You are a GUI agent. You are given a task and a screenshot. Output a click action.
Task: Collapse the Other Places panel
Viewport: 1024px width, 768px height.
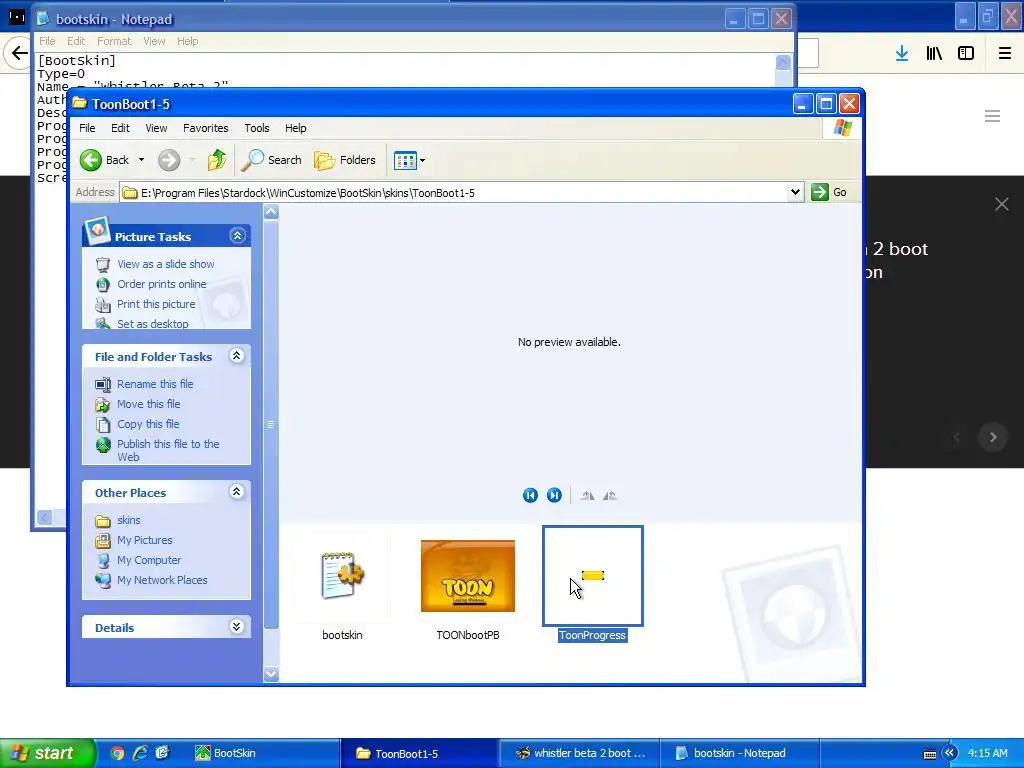pyautogui.click(x=236, y=492)
